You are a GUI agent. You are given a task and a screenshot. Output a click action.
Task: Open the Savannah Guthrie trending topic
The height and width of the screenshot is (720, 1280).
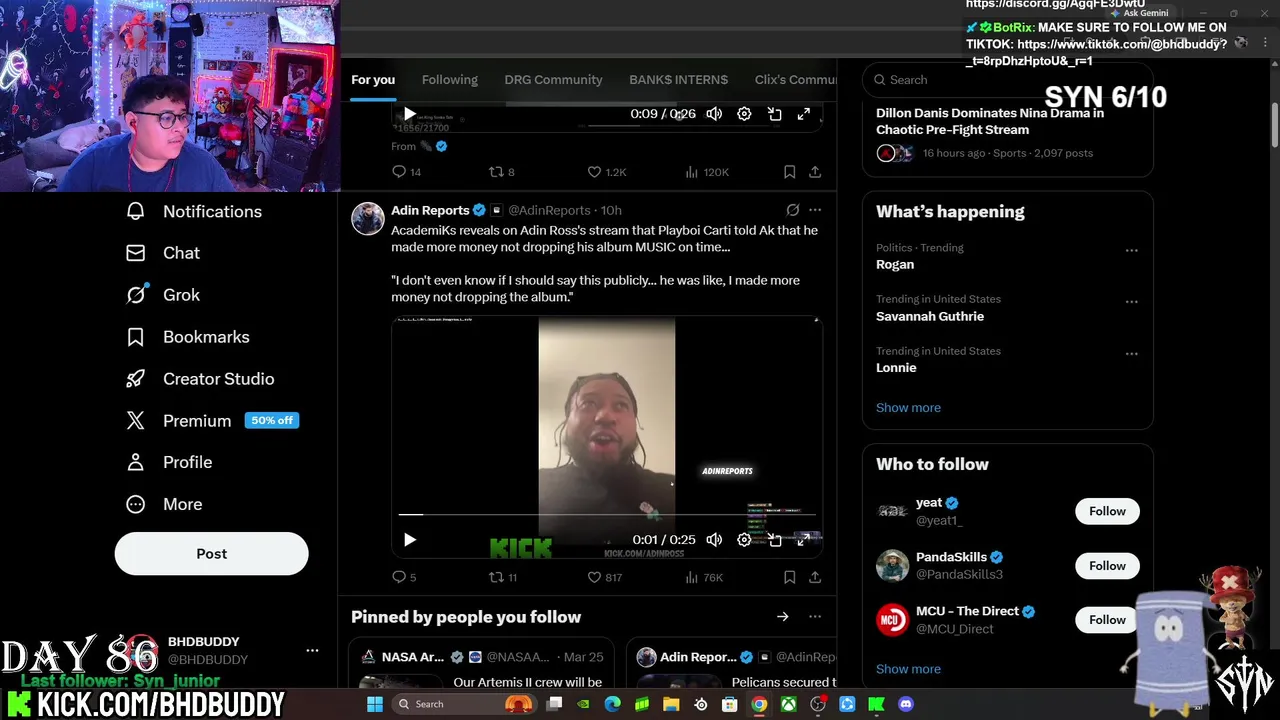[930, 316]
